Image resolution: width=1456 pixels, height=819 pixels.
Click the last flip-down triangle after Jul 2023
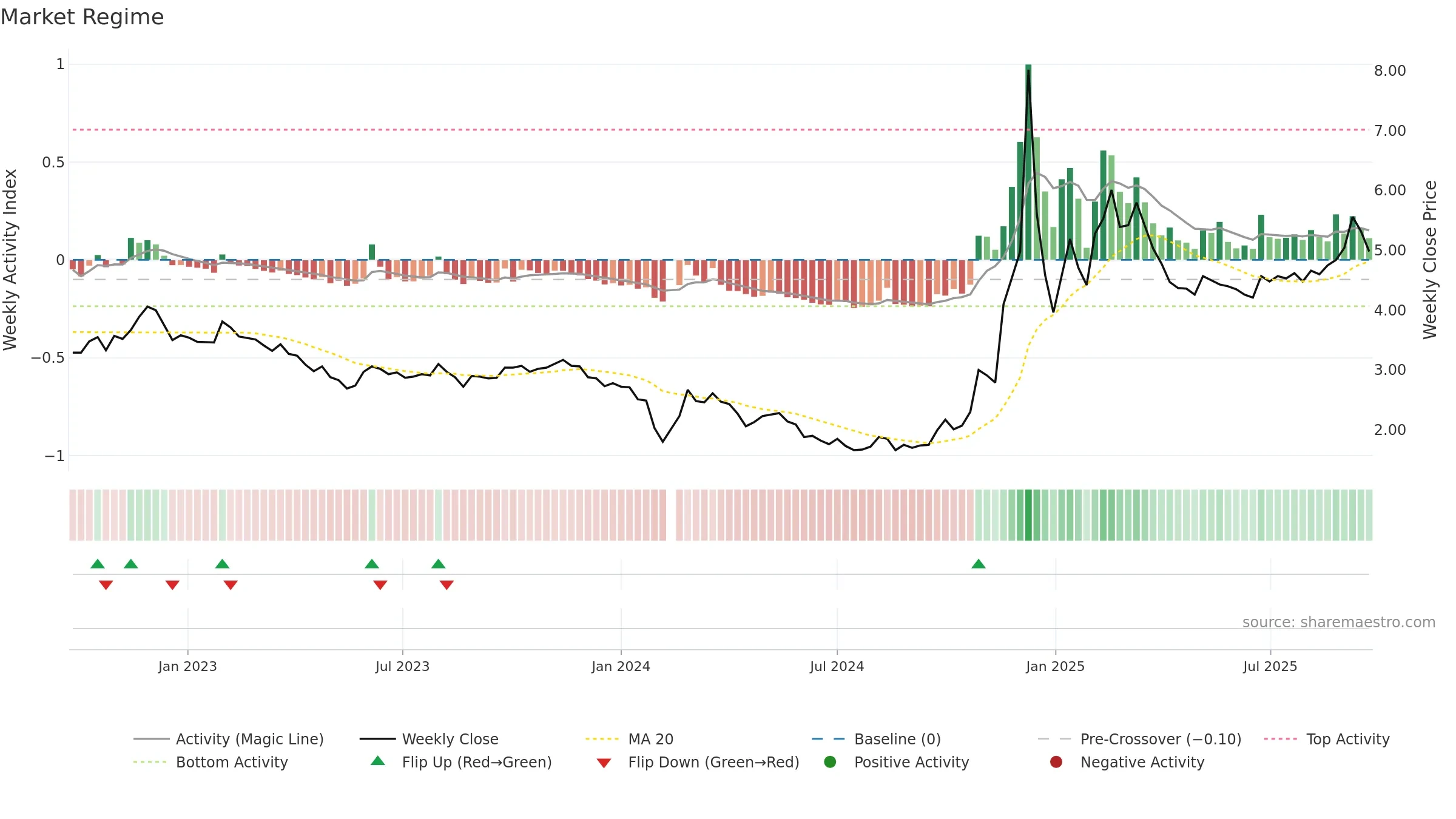point(447,585)
